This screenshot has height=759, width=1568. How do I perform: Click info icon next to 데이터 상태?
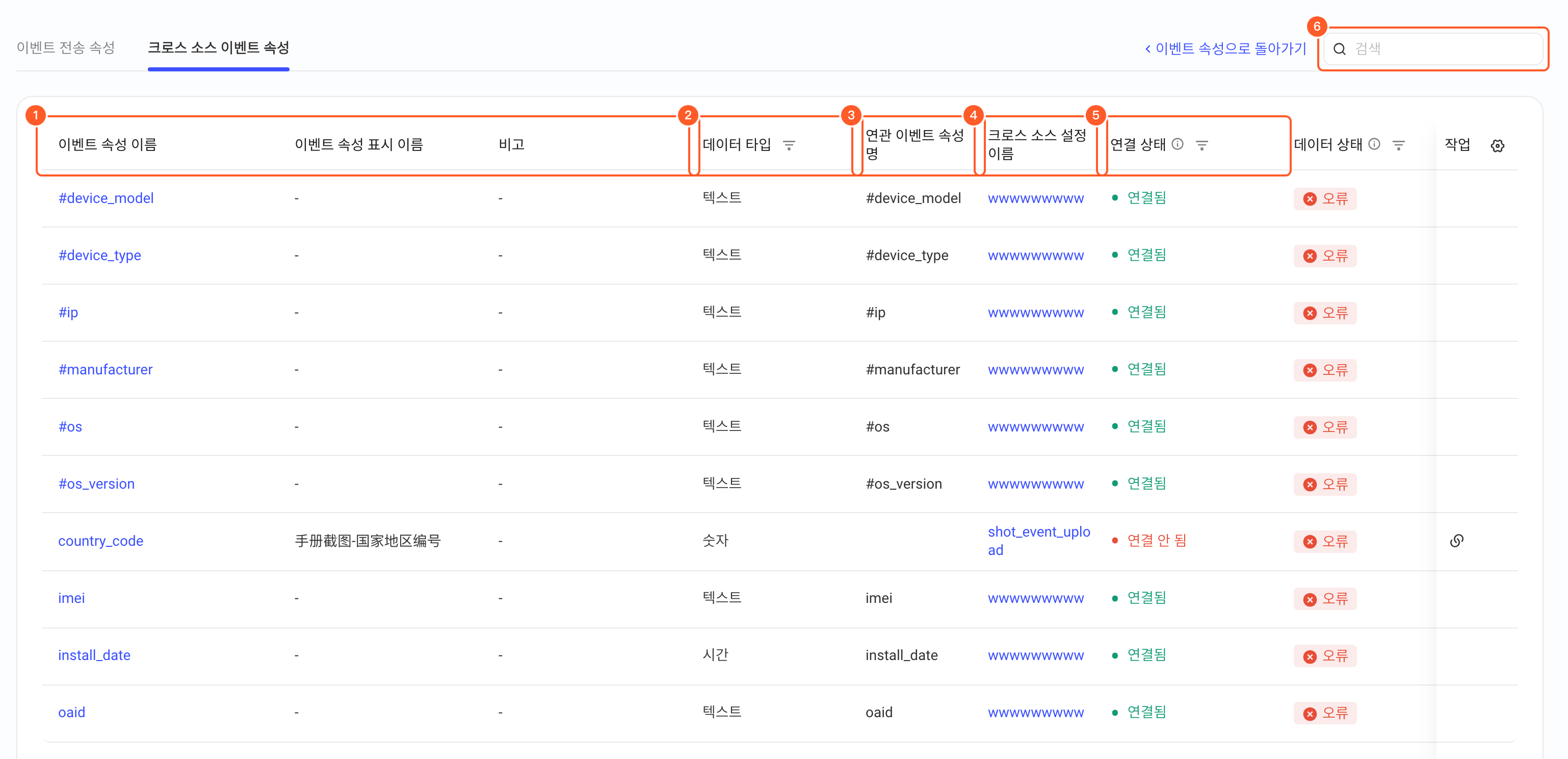click(x=1374, y=144)
